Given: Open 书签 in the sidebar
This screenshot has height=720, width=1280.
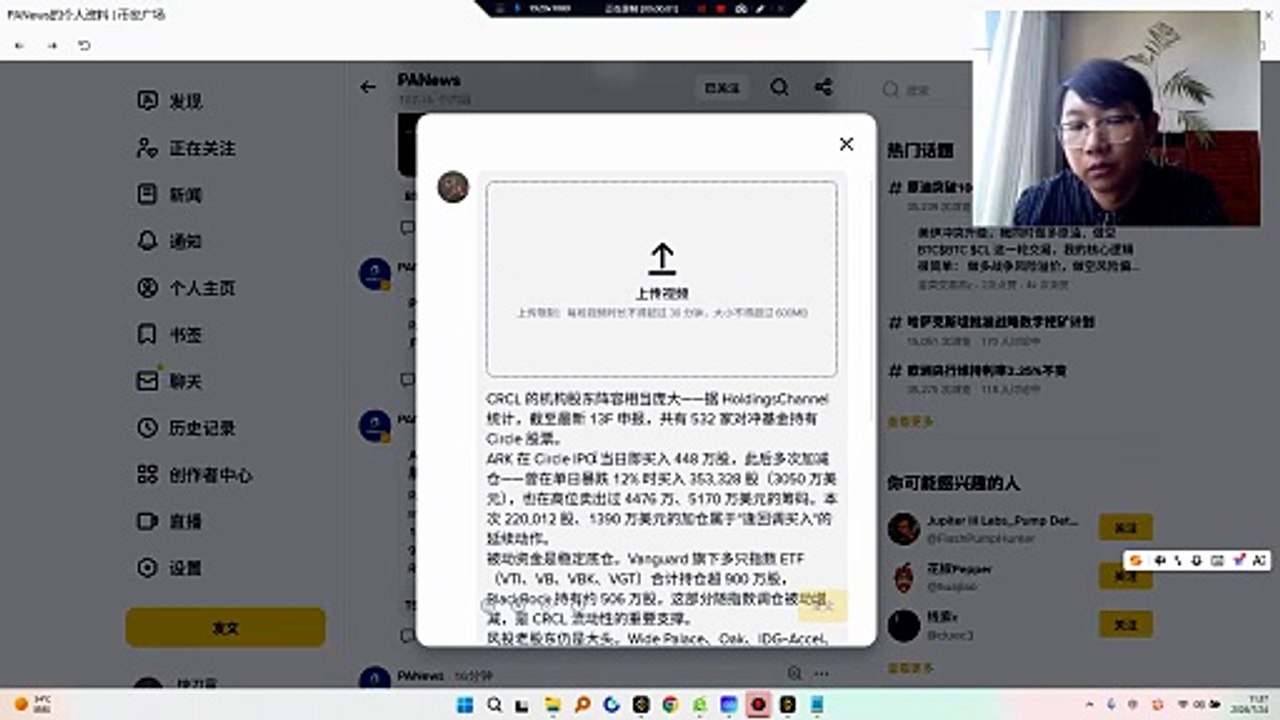Looking at the screenshot, I should click(x=171, y=334).
